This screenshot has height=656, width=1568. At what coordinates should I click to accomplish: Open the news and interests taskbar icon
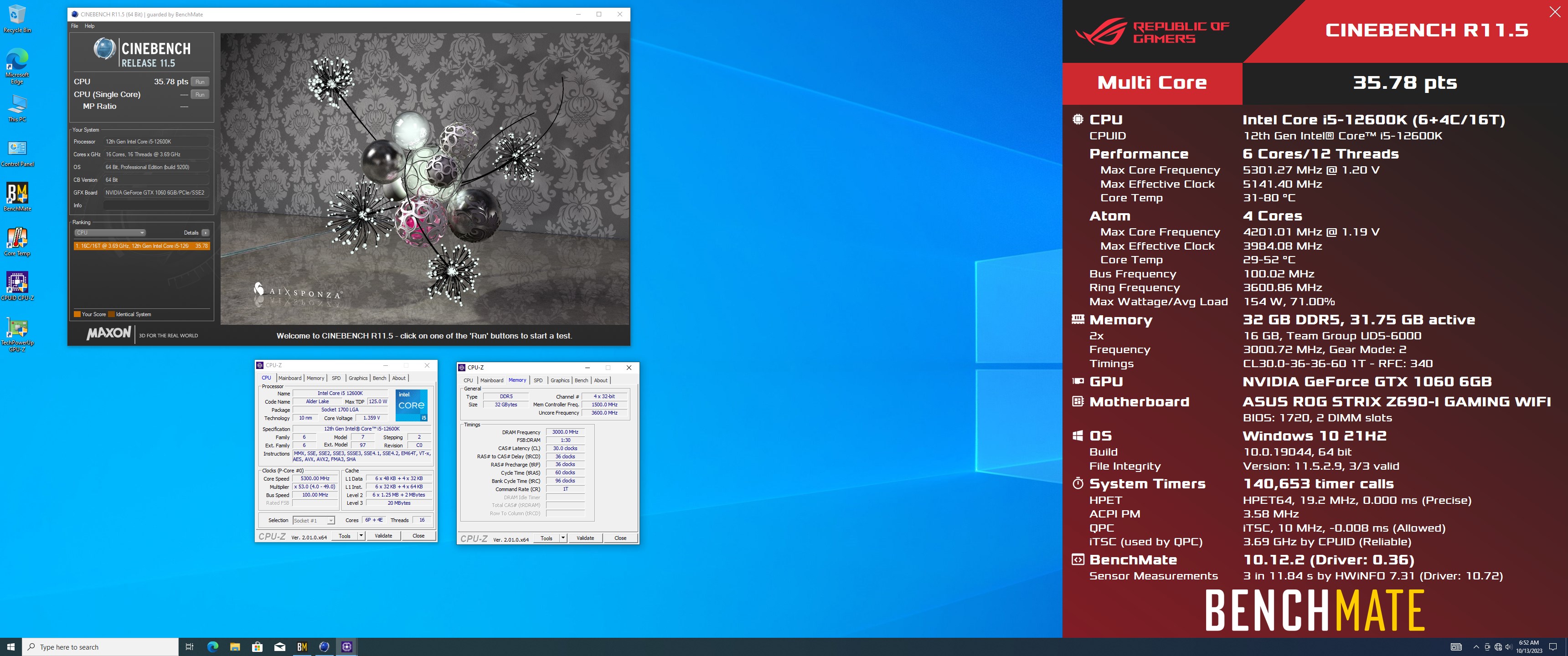(1456, 647)
